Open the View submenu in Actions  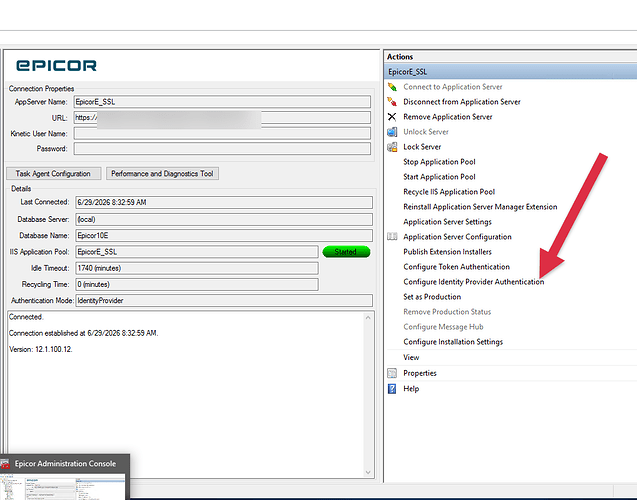[x=411, y=357]
